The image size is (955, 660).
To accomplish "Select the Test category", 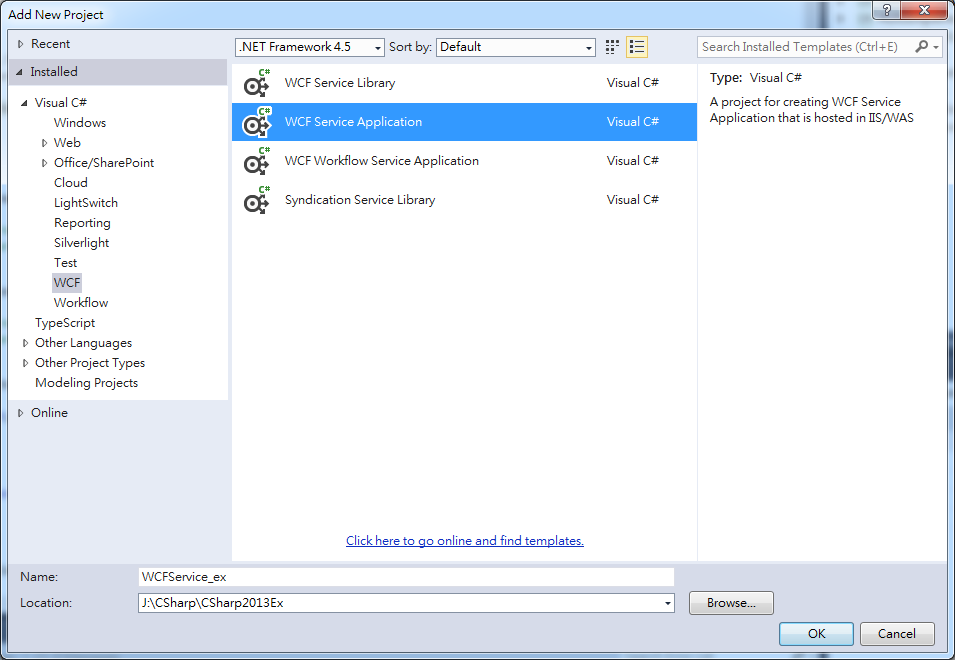I will 66,262.
